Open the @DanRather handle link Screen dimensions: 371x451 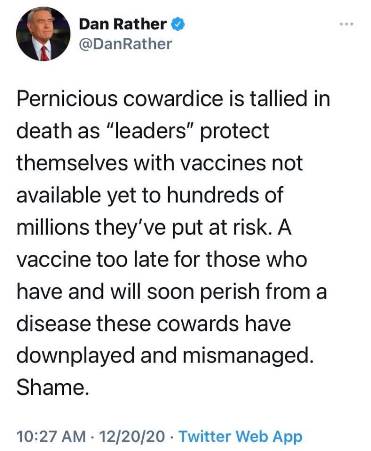tap(125, 44)
